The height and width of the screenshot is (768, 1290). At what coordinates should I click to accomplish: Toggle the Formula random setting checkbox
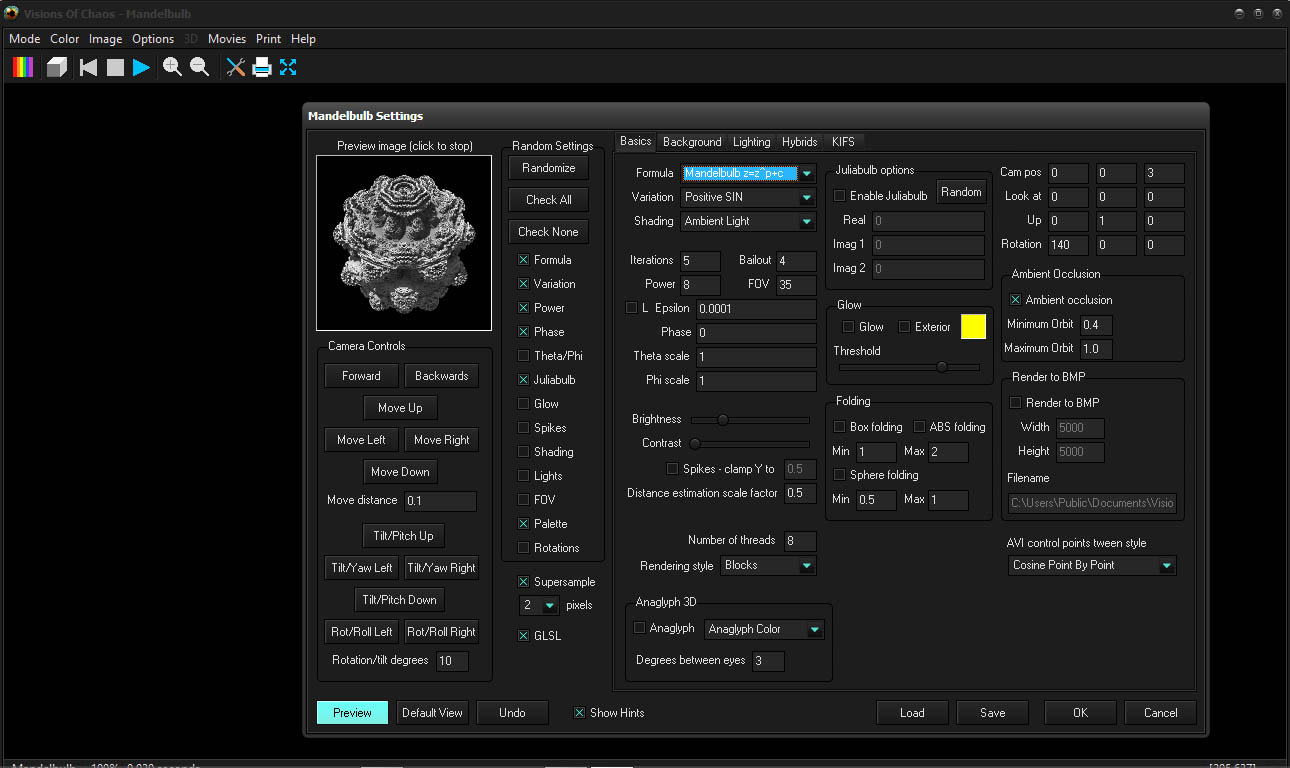click(x=523, y=260)
